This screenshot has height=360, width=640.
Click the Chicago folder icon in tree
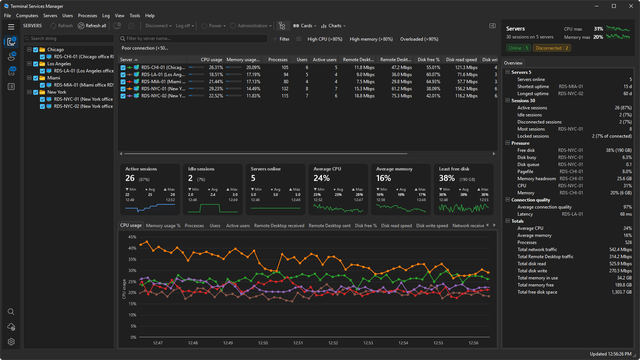(x=42, y=49)
